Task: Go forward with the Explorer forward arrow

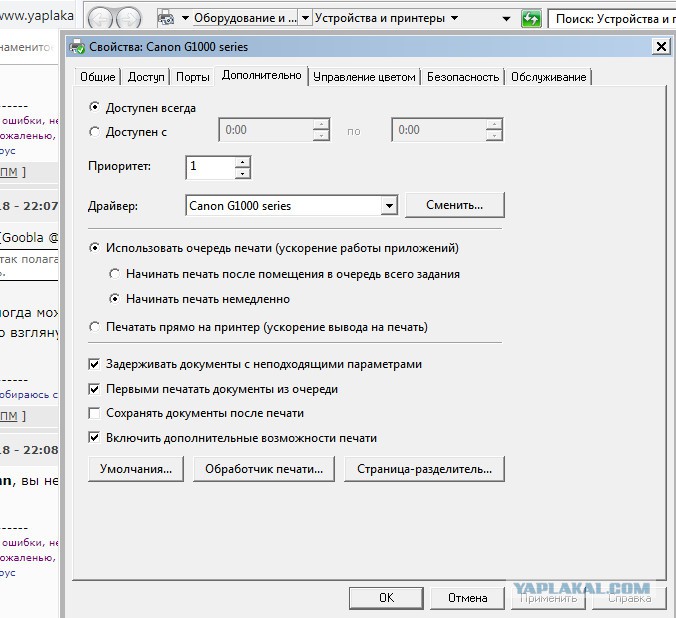Action: 128,19
